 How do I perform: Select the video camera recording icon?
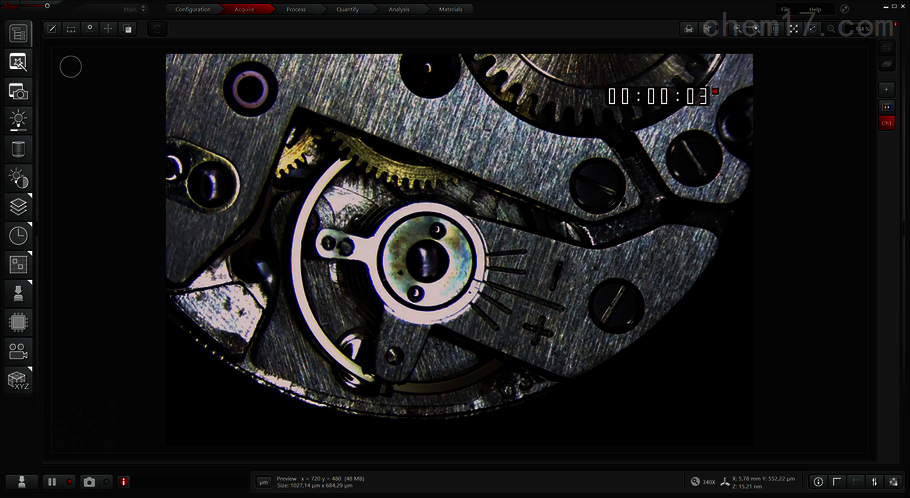tap(18, 351)
